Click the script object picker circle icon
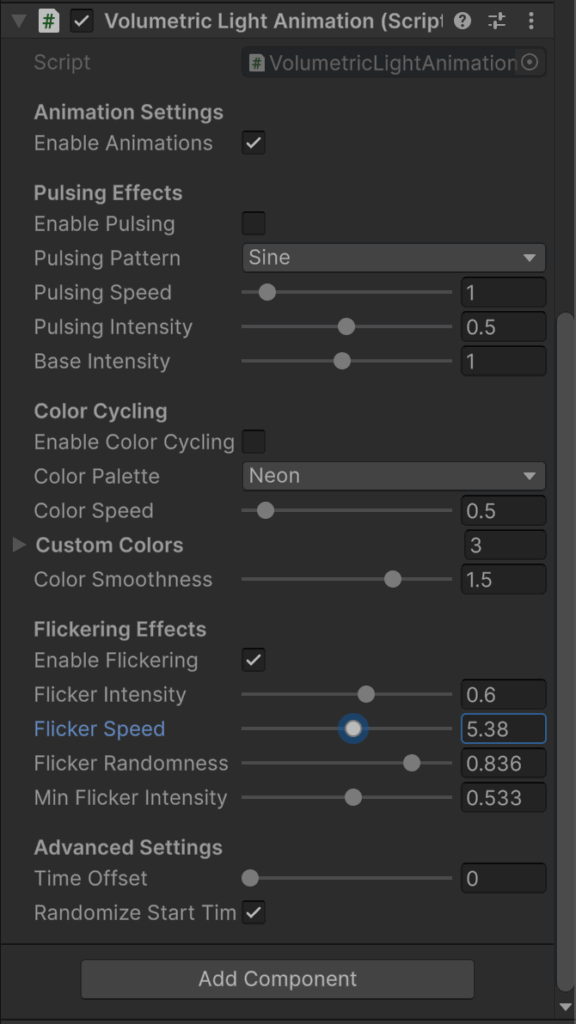Screen dimensions: 576x1024 click(x=530, y=63)
